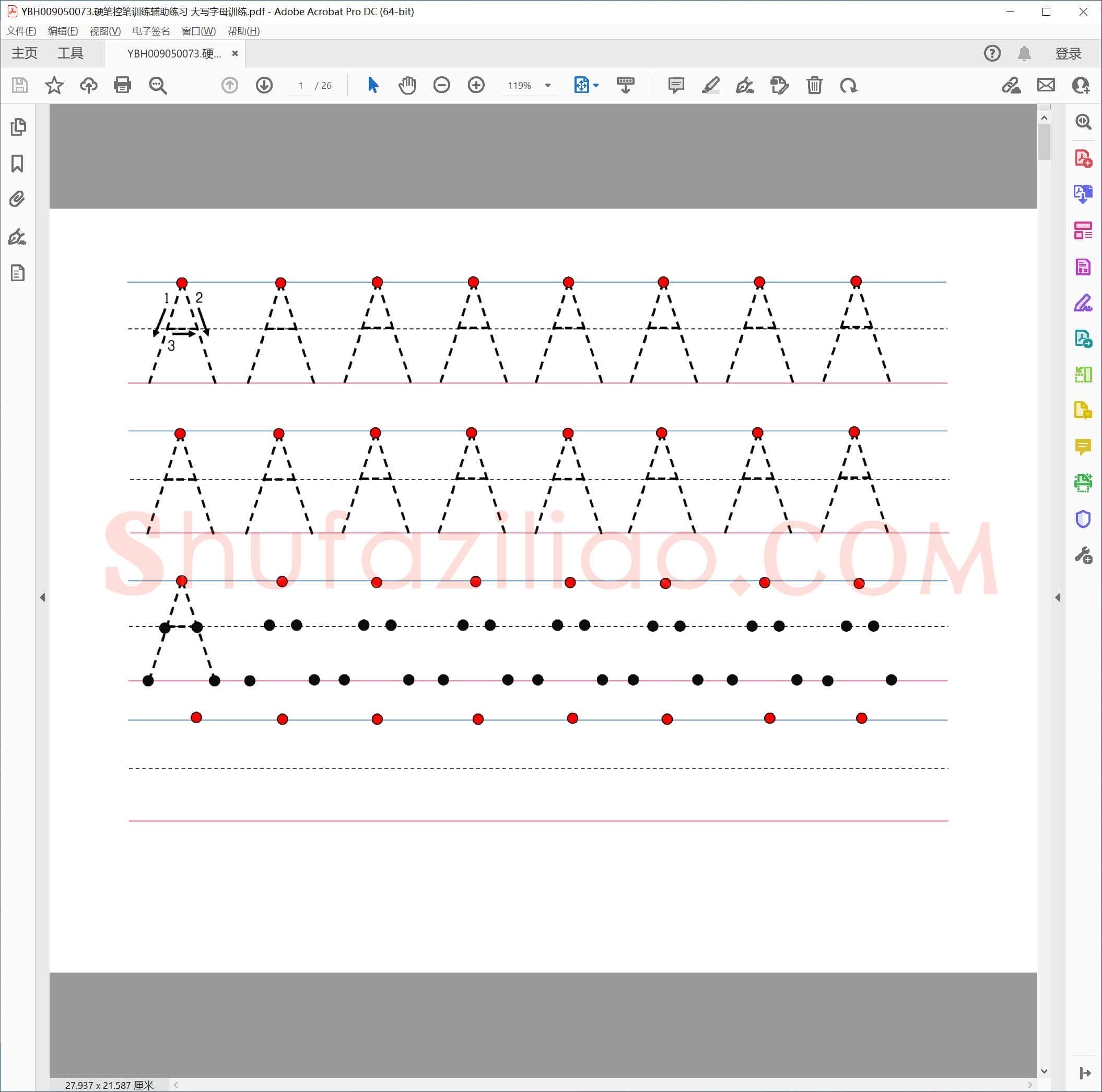Click the Rotate page icon
Image resolution: width=1102 pixels, height=1092 pixels.
pos(849,86)
